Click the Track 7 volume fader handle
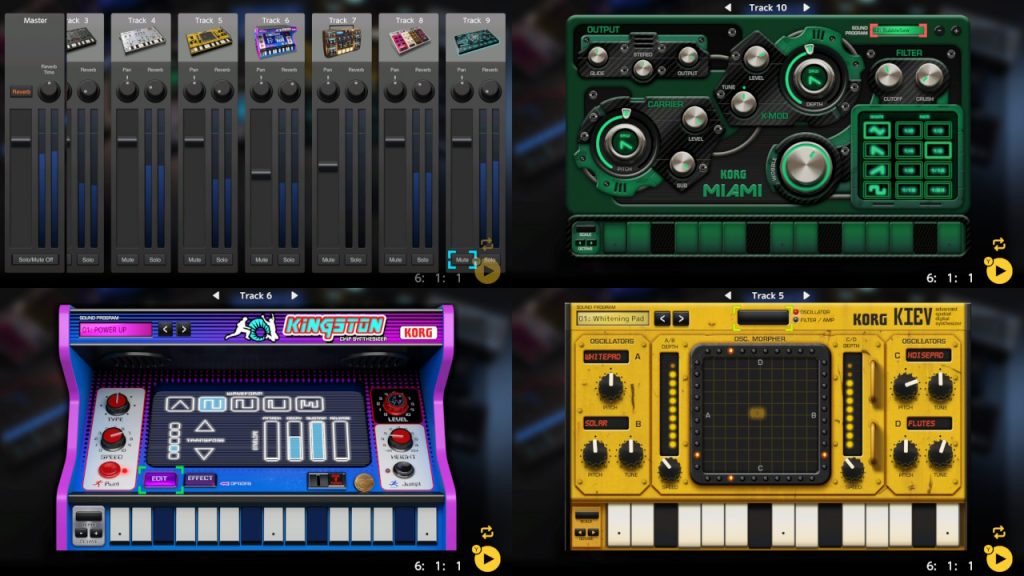1024x576 pixels. [x=328, y=166]
